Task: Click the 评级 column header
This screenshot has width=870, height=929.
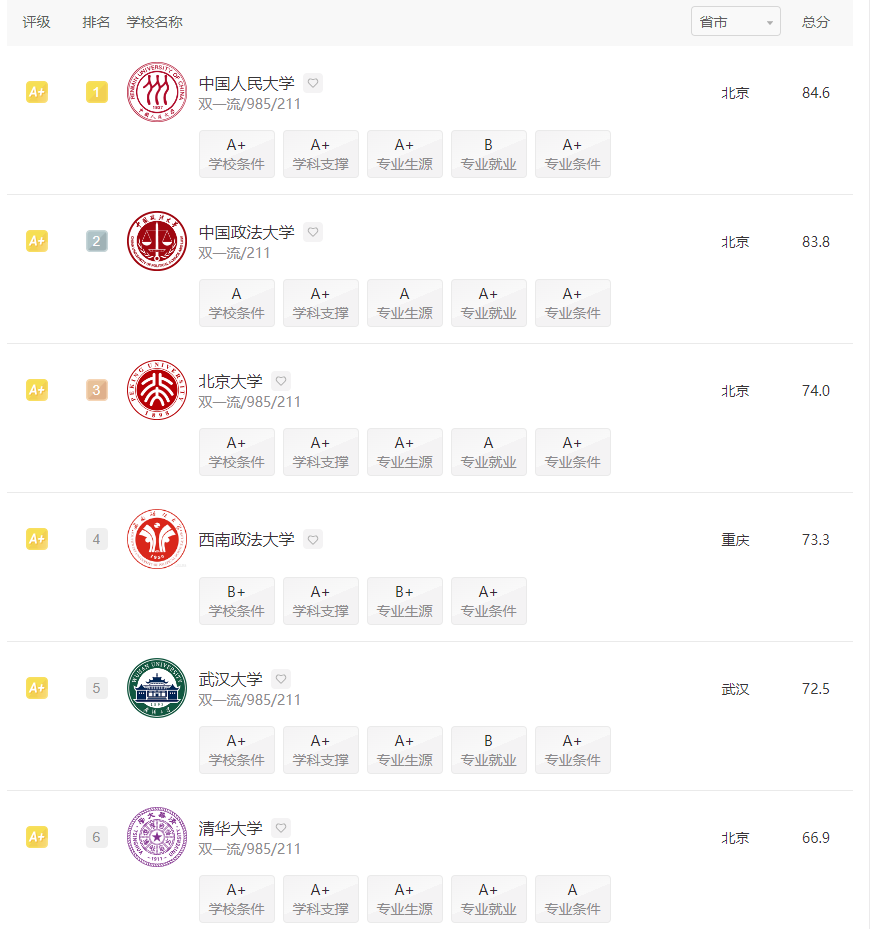Action: 36,22
